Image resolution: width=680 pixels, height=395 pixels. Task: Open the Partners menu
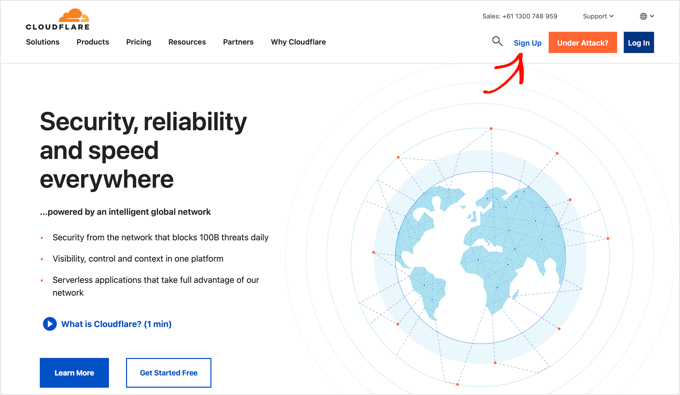[238, 42]
